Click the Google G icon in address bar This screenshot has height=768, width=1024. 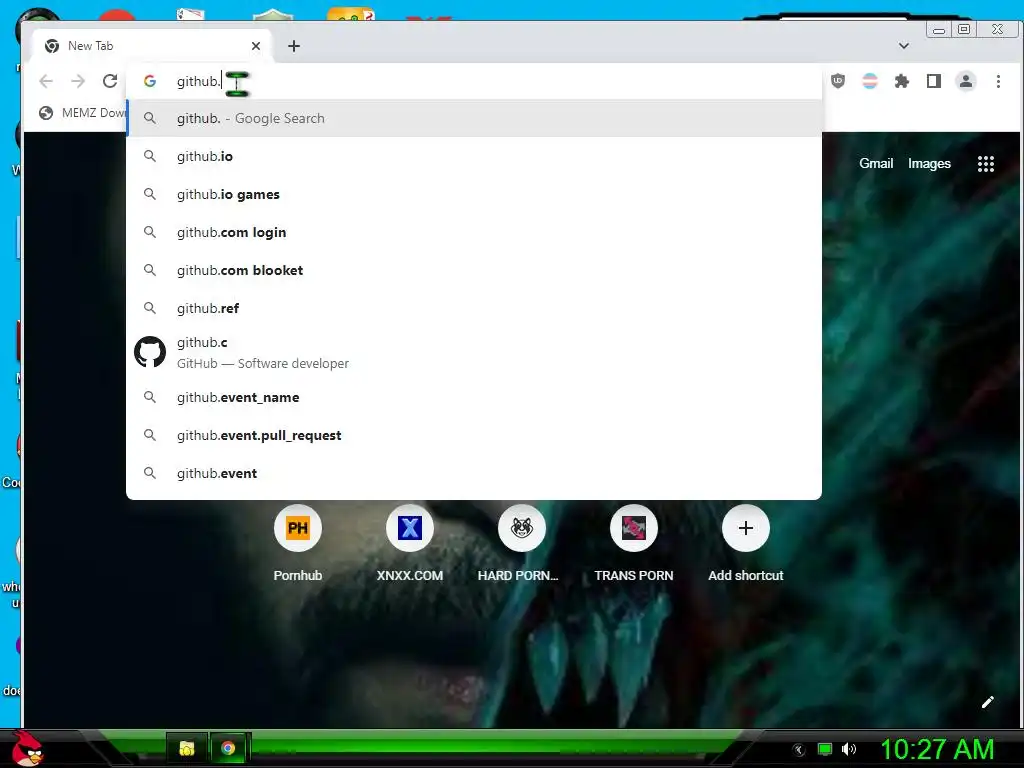tap(150, 81)
